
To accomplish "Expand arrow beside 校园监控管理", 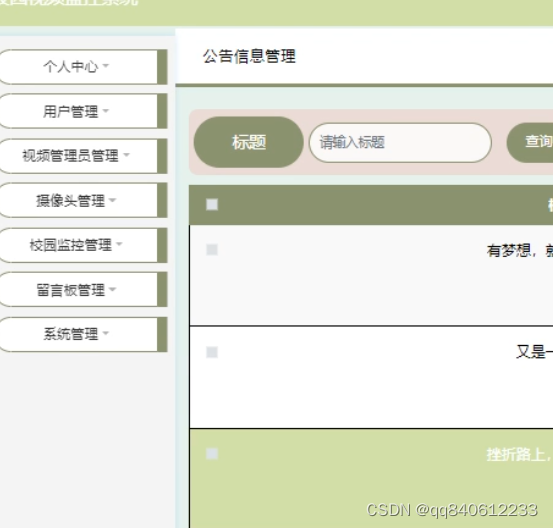I will click(119, 244).
